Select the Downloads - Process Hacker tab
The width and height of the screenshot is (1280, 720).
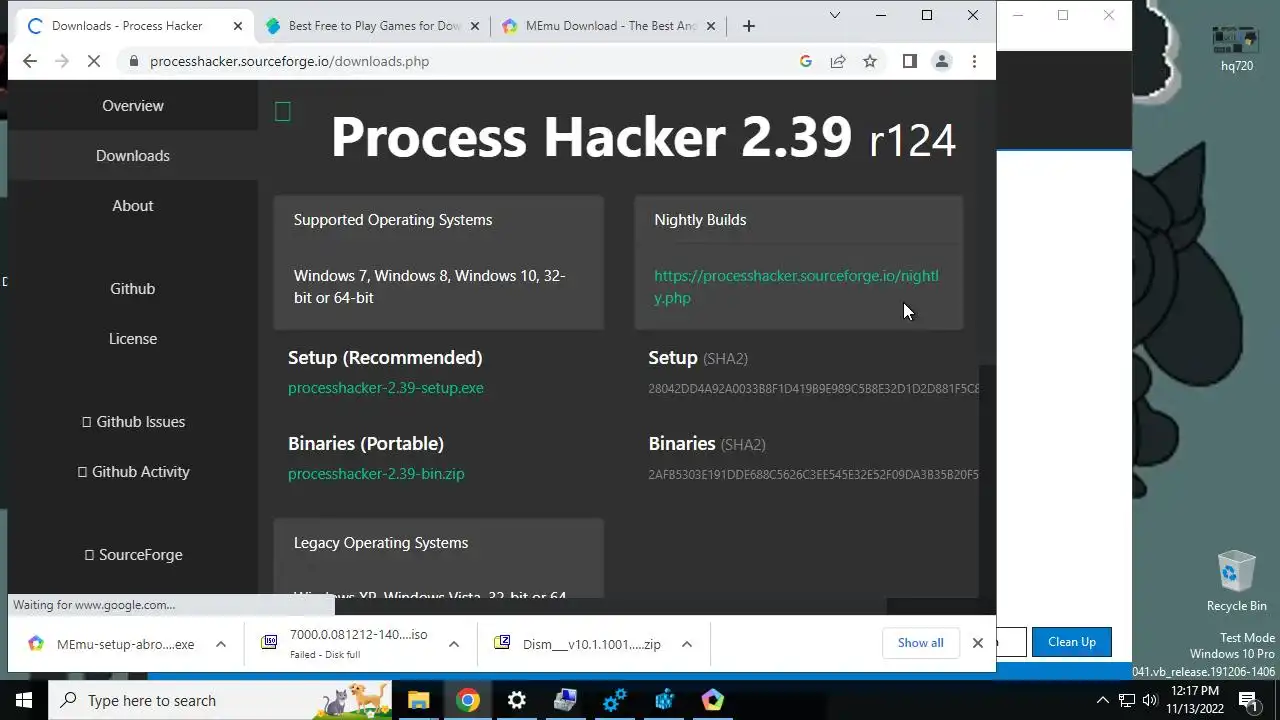tap(136, 26)
